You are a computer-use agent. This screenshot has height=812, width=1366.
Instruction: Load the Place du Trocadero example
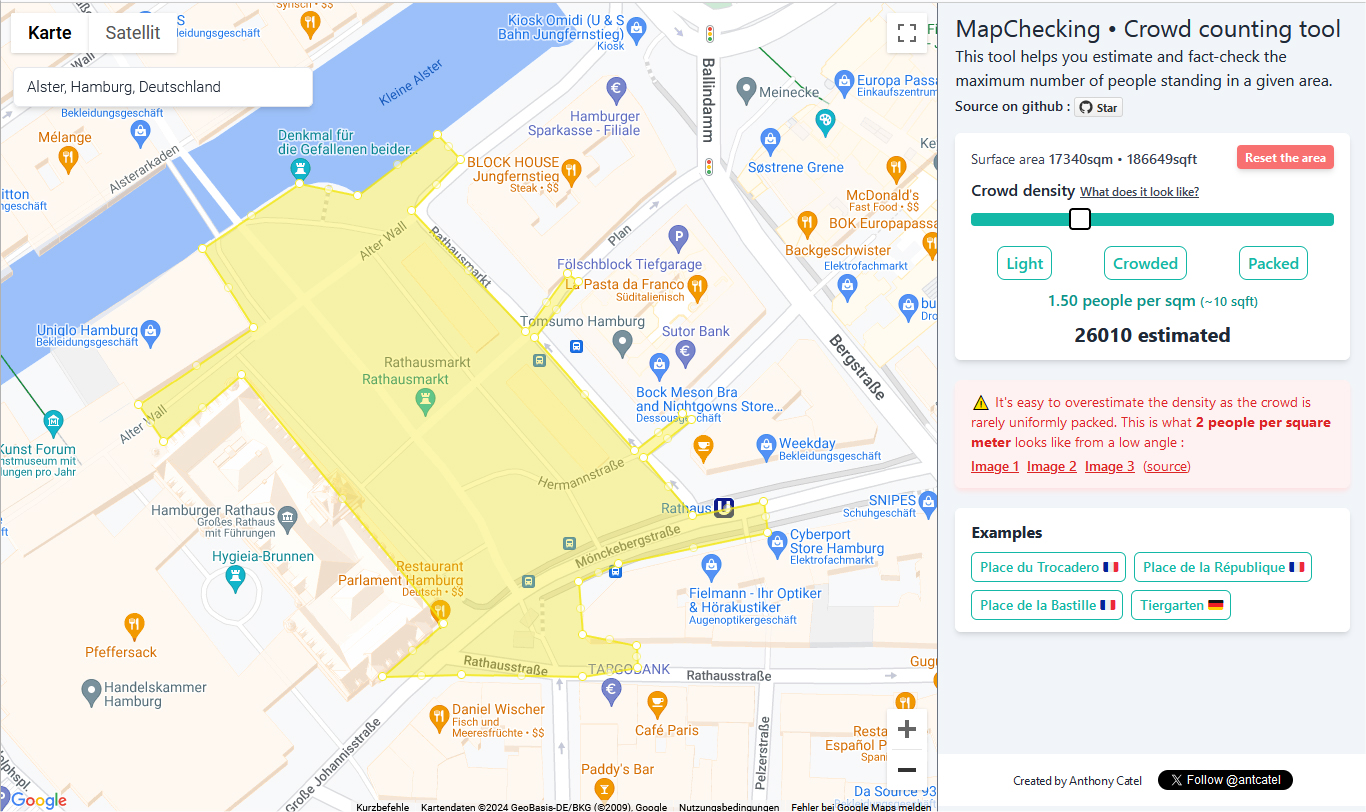tap(1048, 567)
